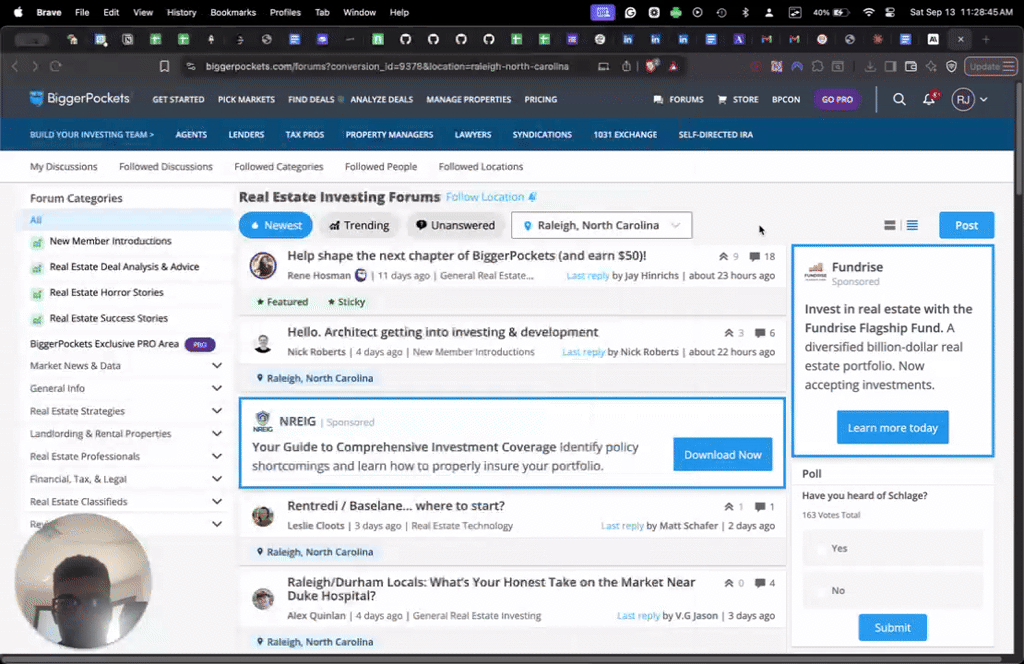Click the GO PRO button
Screen dimensions: 1024x664
pos(837,99)
